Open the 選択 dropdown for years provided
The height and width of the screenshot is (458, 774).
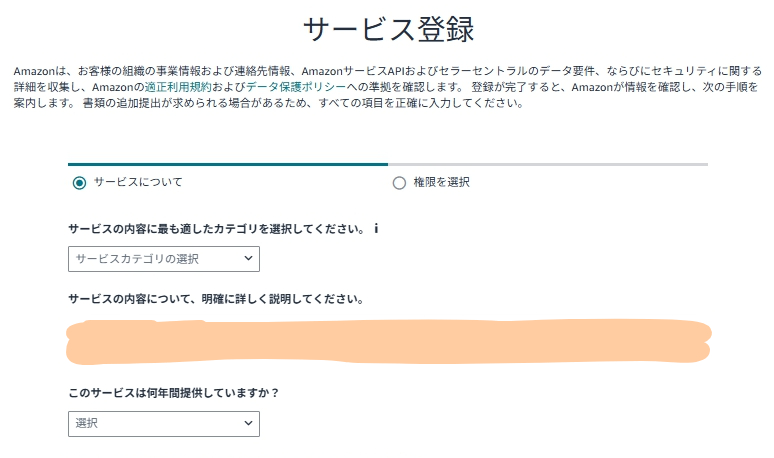pyautogui.click(x=164, y=424)
